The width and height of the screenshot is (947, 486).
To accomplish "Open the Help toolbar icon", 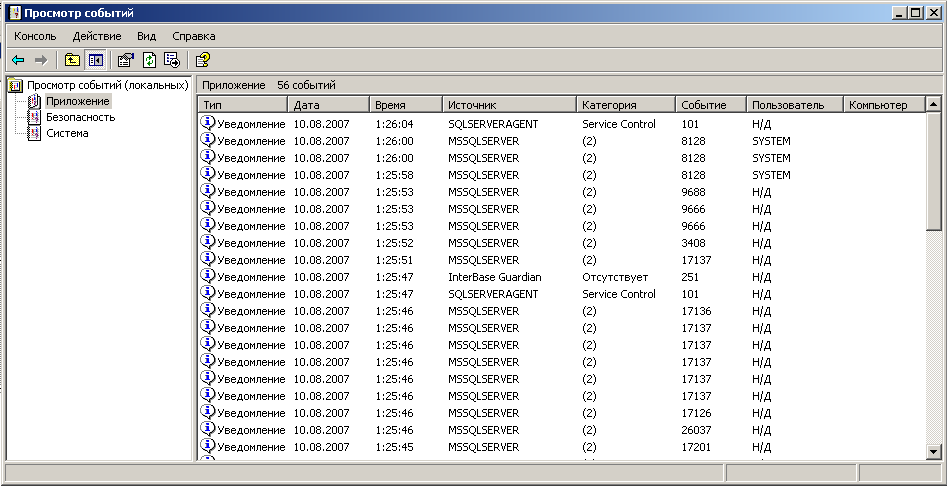I will tap(203, 60).
